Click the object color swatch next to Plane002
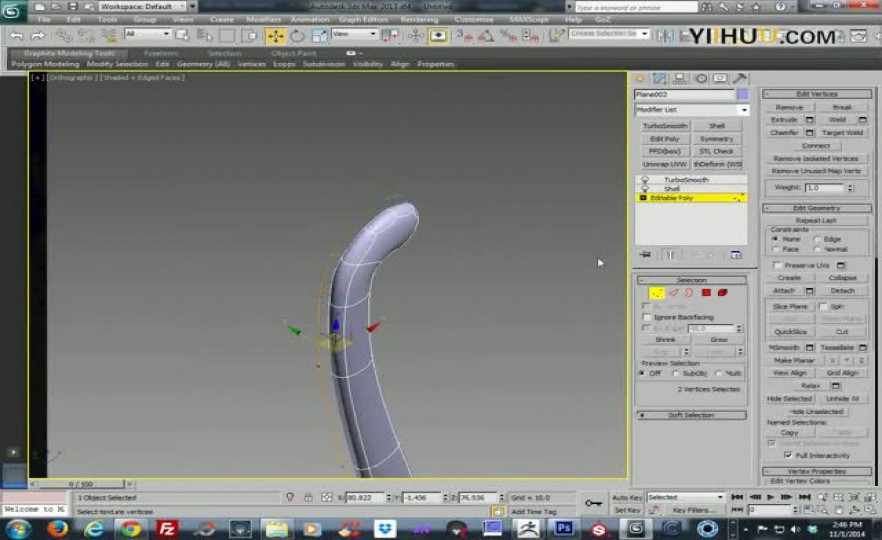Screen dimensions: 882x540 [742, 94]
